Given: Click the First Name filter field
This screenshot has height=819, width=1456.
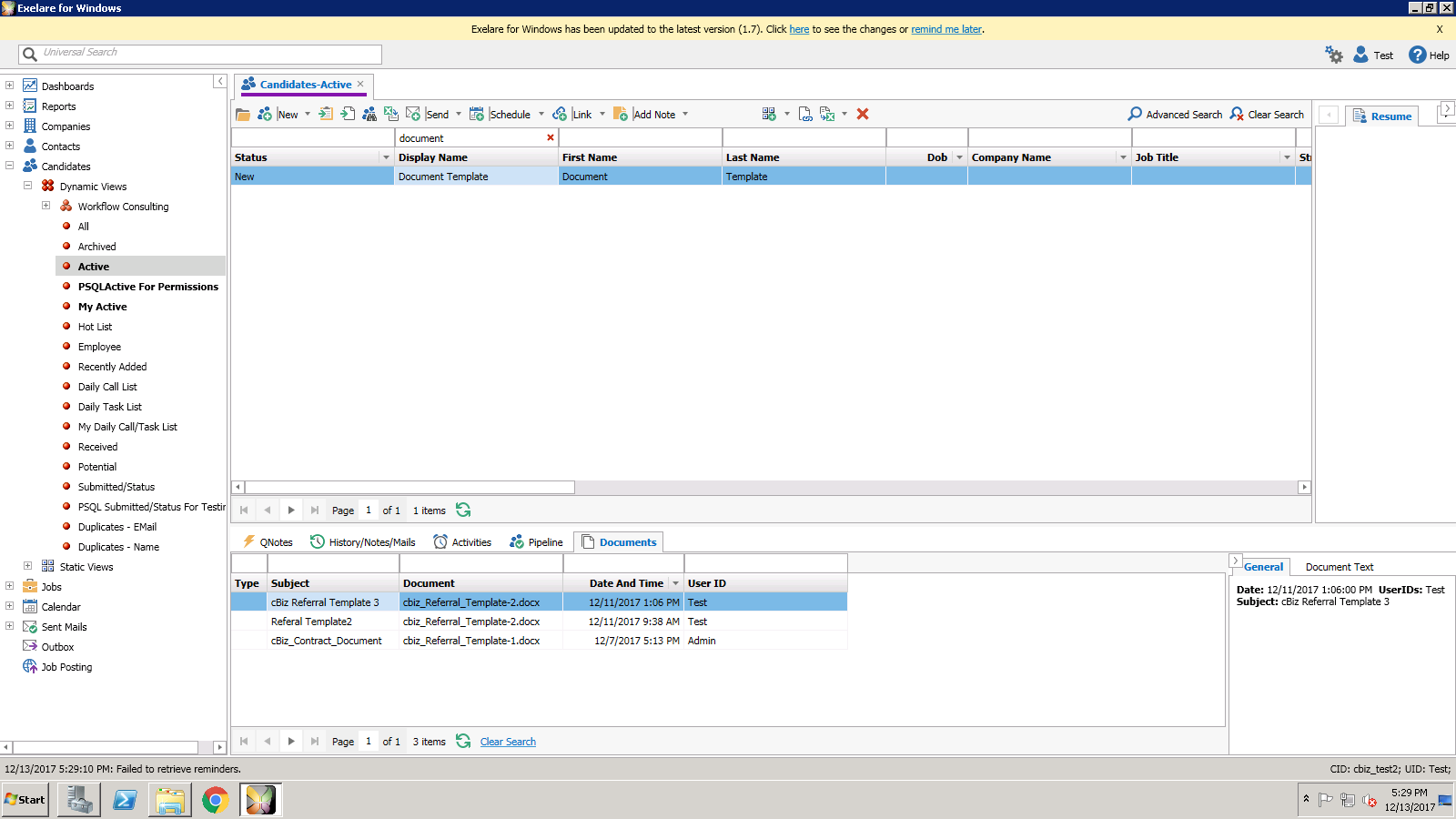Looking at the screenshot, I should pyautogui.click(x=641, y=138).
